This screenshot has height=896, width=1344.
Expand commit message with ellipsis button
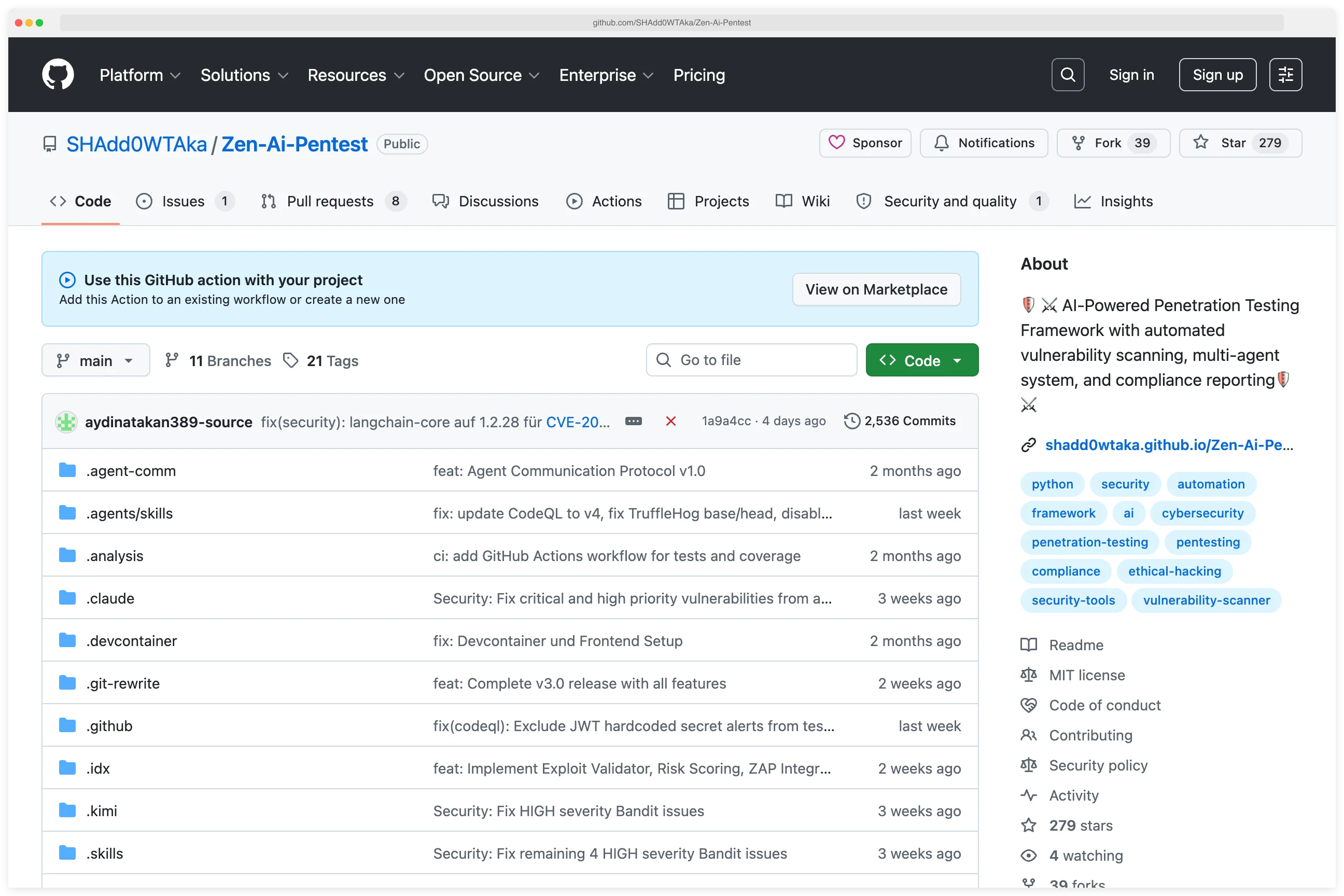pyautogui.click(x=633, y=421)
